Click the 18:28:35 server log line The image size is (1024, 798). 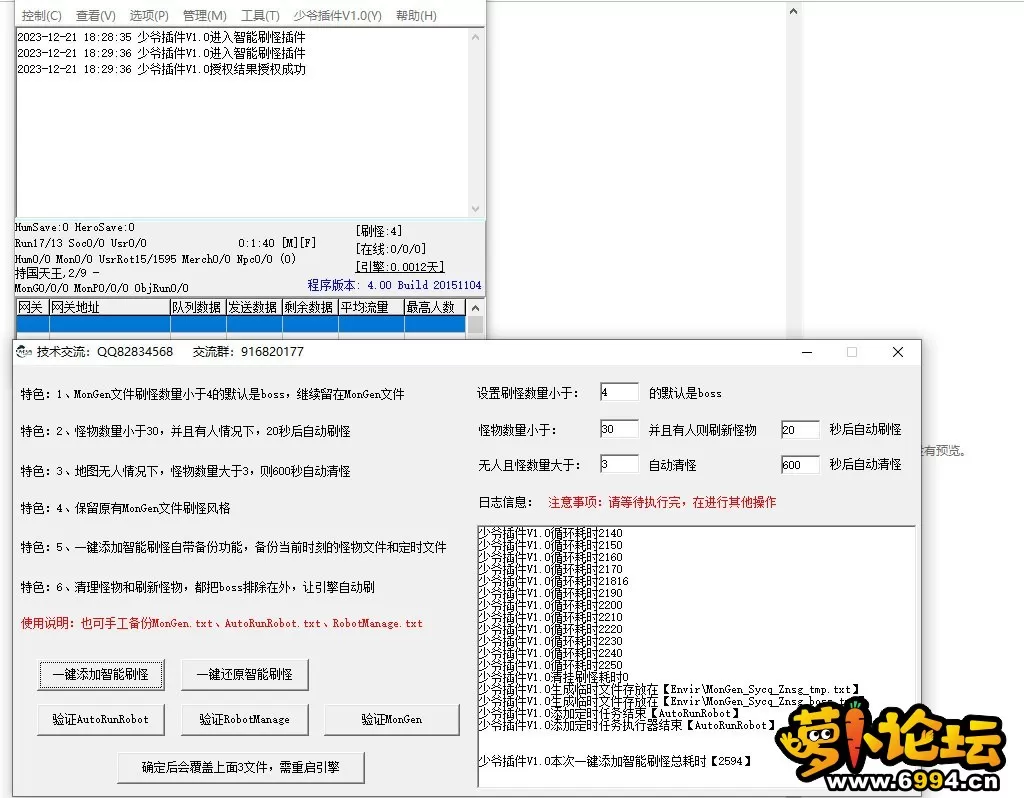pos(161,37)
